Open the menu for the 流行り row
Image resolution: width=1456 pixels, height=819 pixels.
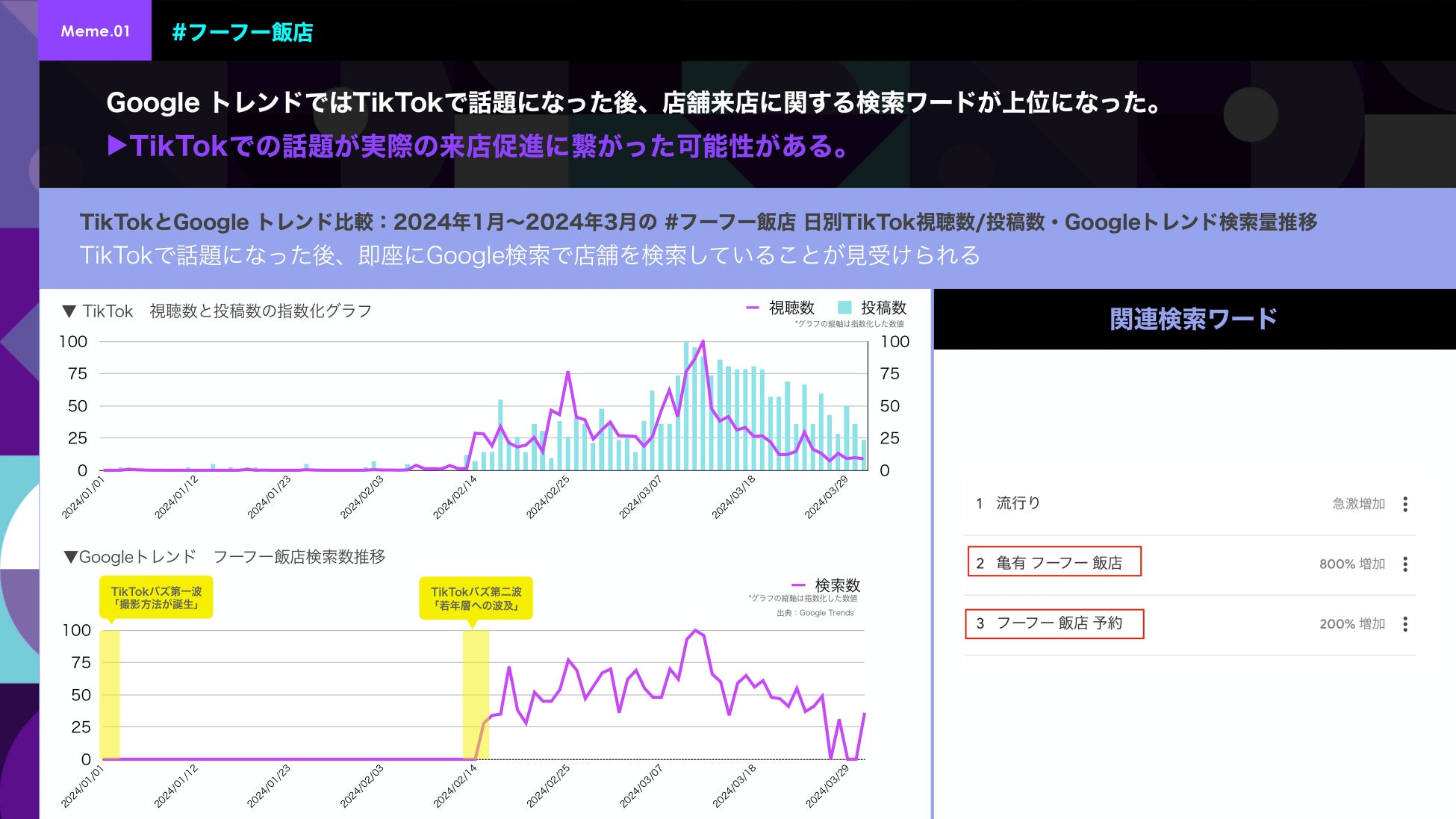tap(1405, 504)
